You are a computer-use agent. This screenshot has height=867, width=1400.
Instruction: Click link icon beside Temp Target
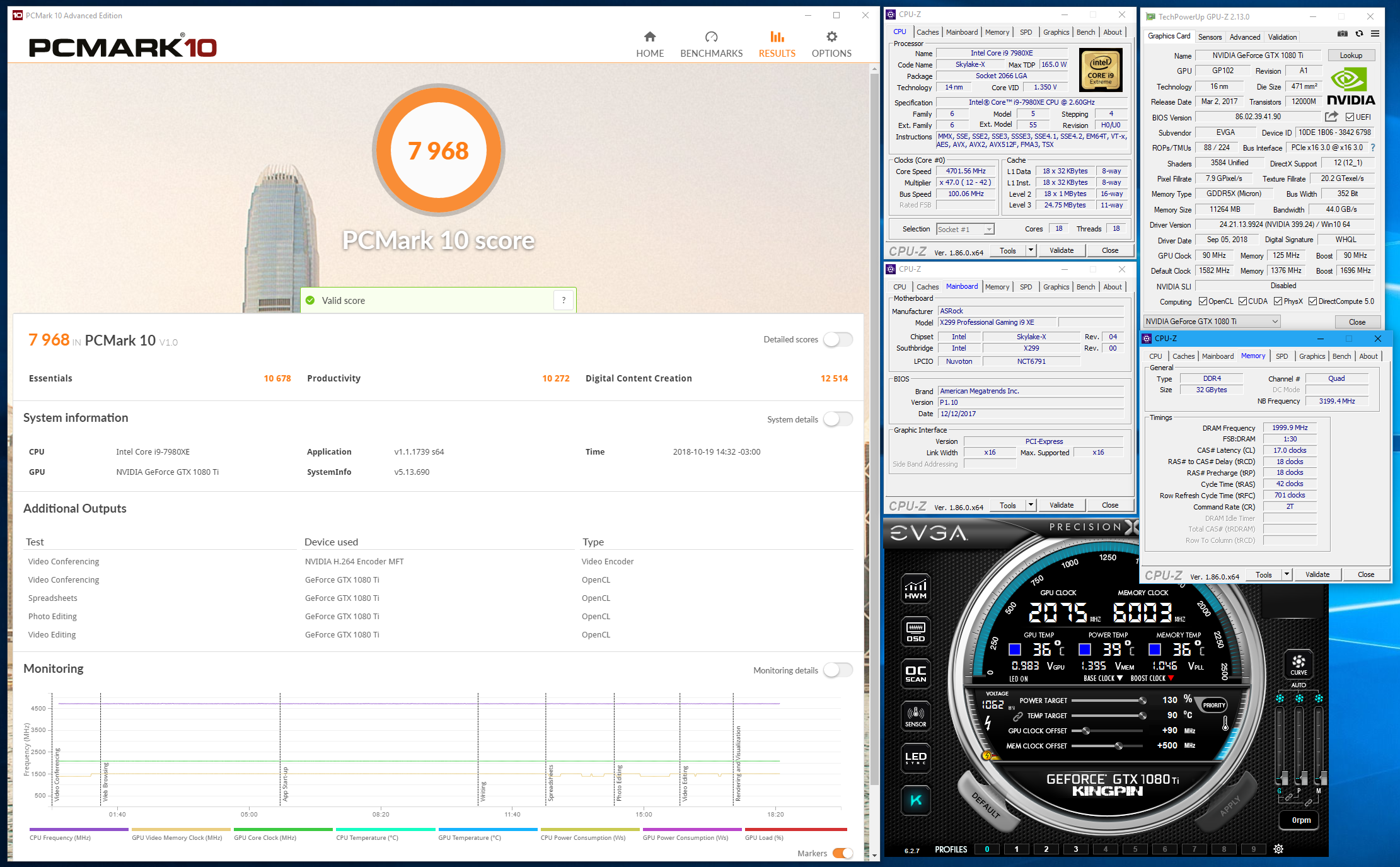point(1017,716)
